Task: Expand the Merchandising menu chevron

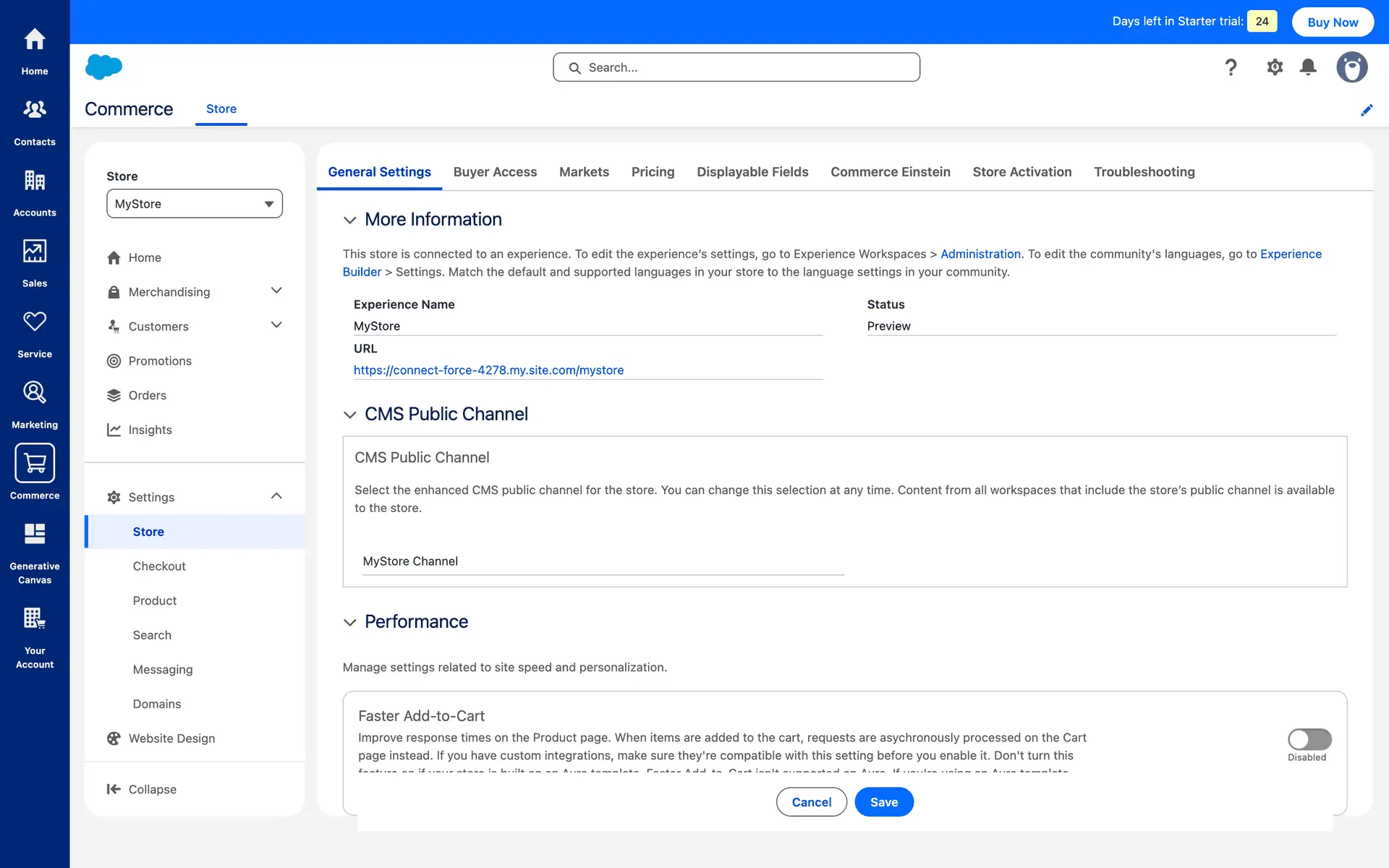Action: click(276, 291)
